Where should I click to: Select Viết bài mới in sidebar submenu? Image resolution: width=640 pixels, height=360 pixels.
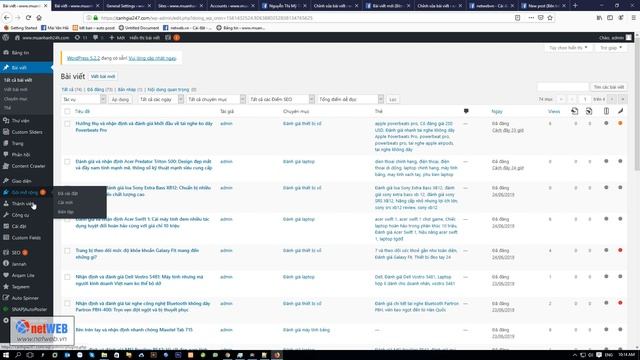16,89
